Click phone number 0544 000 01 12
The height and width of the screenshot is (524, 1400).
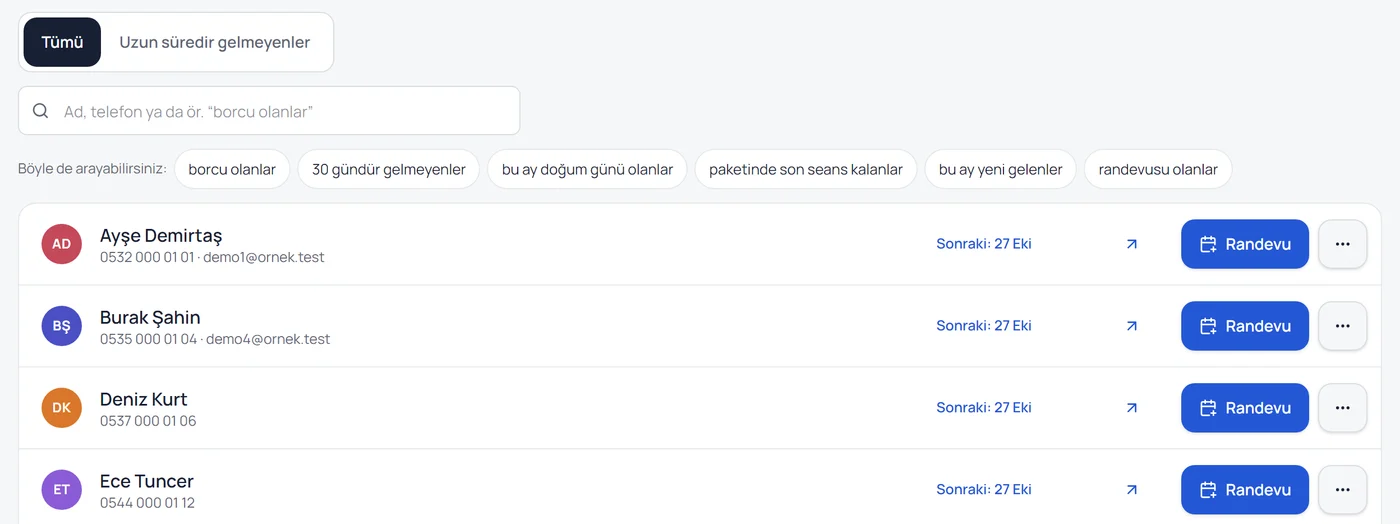pos(147,503)
